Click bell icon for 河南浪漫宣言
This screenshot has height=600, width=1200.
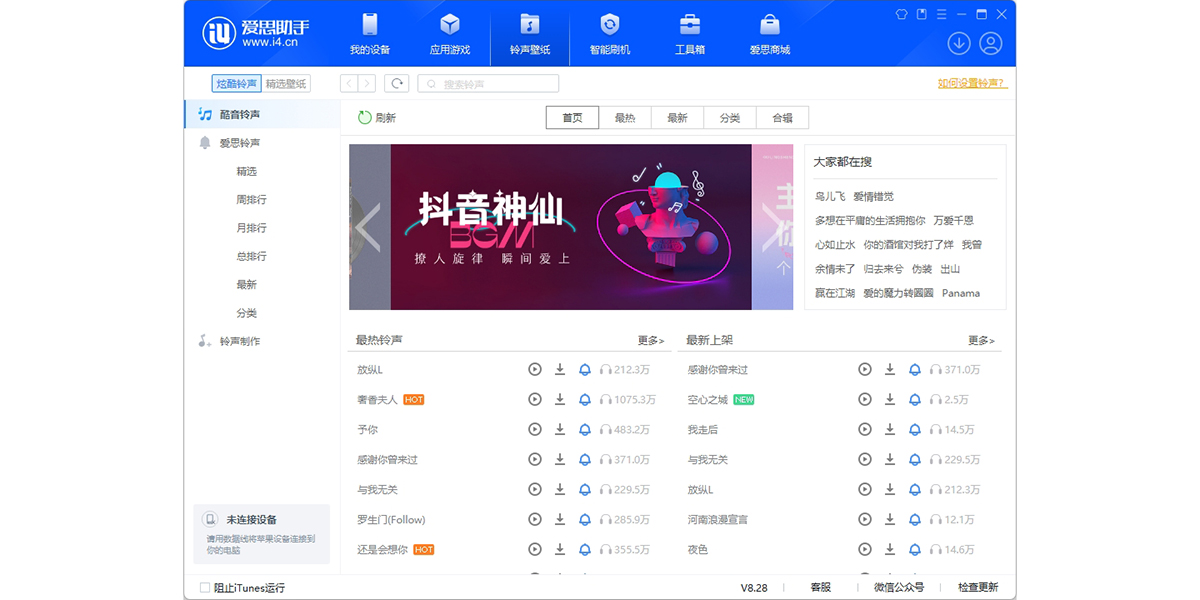915,520
